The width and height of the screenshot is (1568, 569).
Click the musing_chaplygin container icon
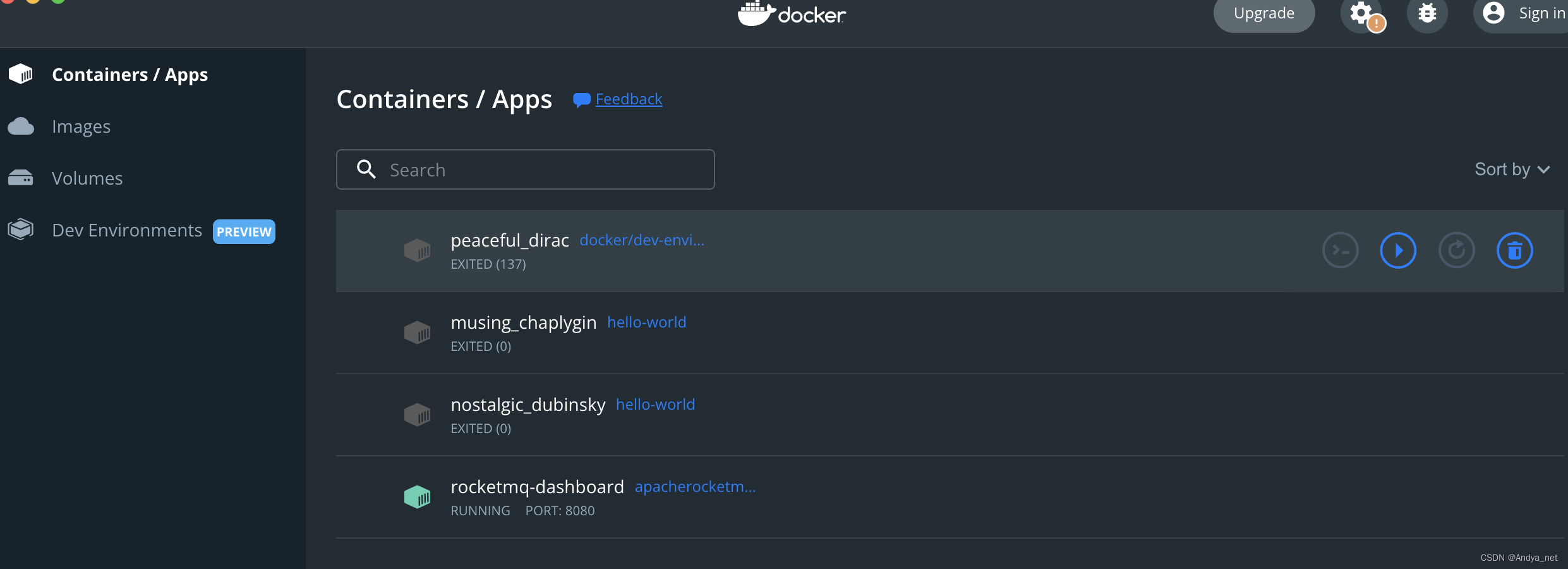point(417,333)
